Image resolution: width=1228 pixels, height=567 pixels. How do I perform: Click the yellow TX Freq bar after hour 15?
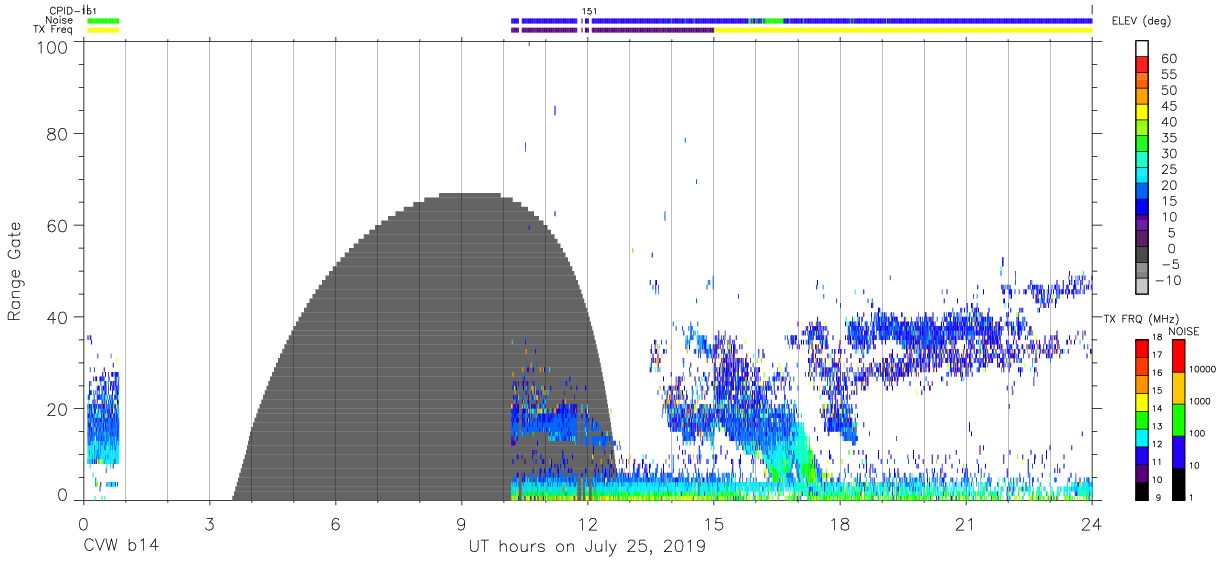pos(903,30)
